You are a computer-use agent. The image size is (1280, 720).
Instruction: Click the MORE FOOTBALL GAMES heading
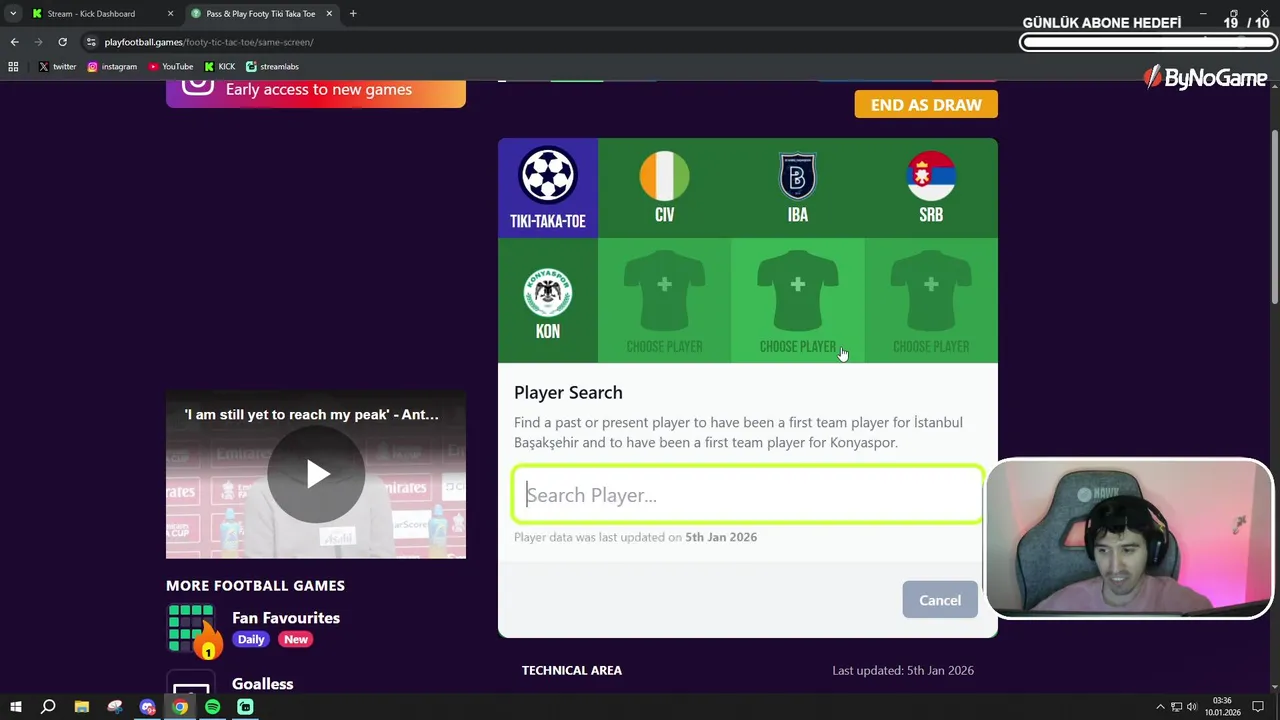click(256, 586)
